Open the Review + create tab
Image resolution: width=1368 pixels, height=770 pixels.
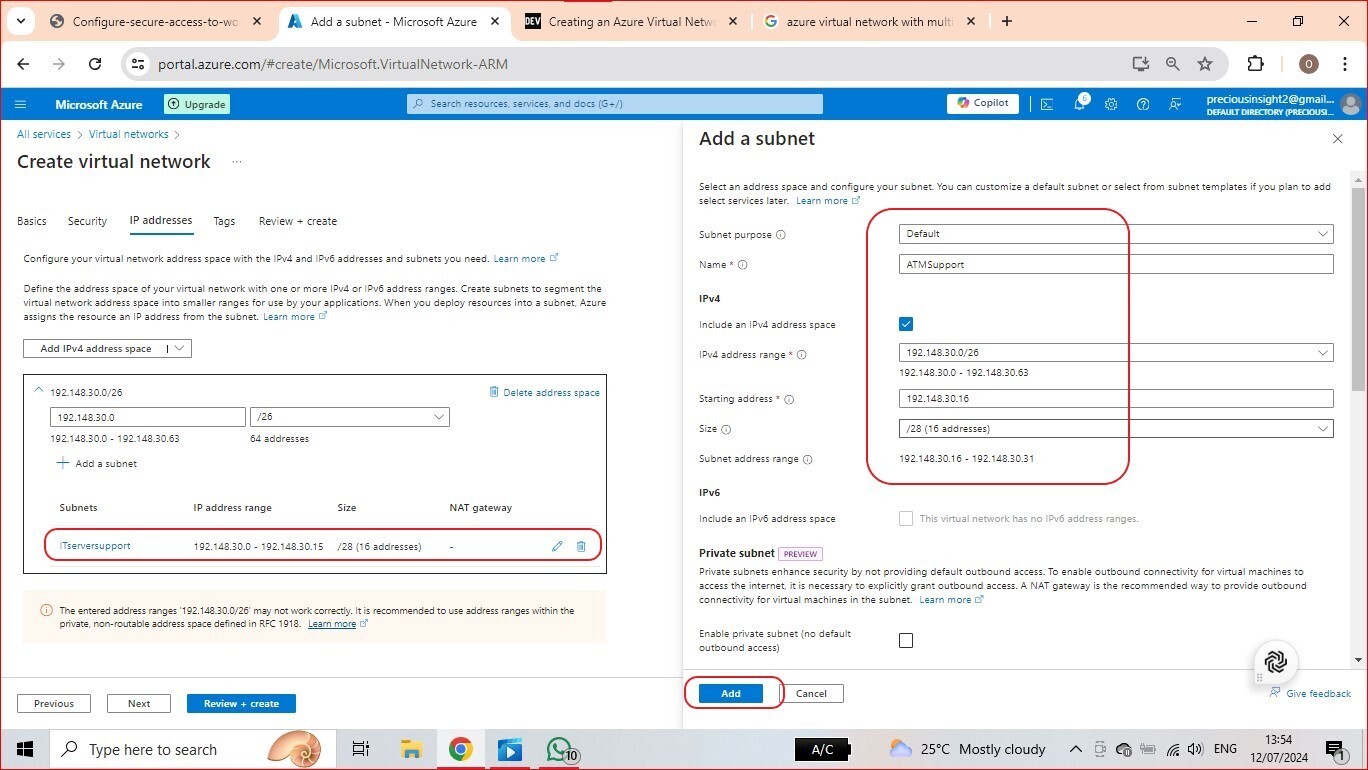(298, 221)
